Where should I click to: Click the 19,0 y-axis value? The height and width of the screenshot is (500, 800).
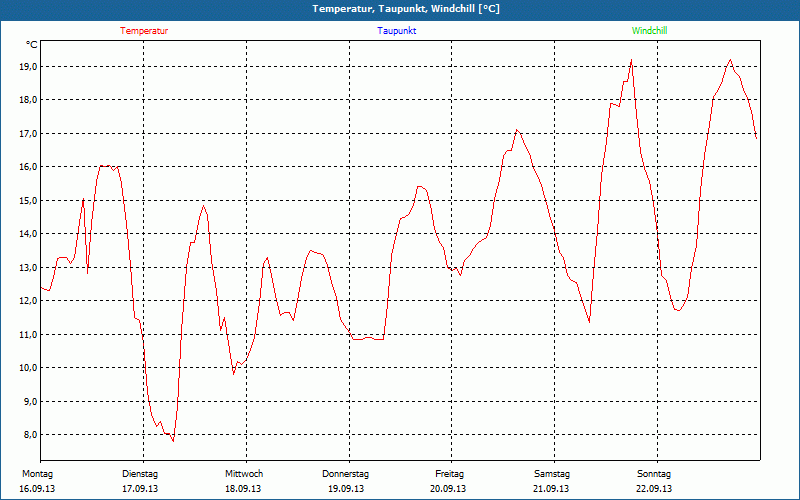[29, 67]
